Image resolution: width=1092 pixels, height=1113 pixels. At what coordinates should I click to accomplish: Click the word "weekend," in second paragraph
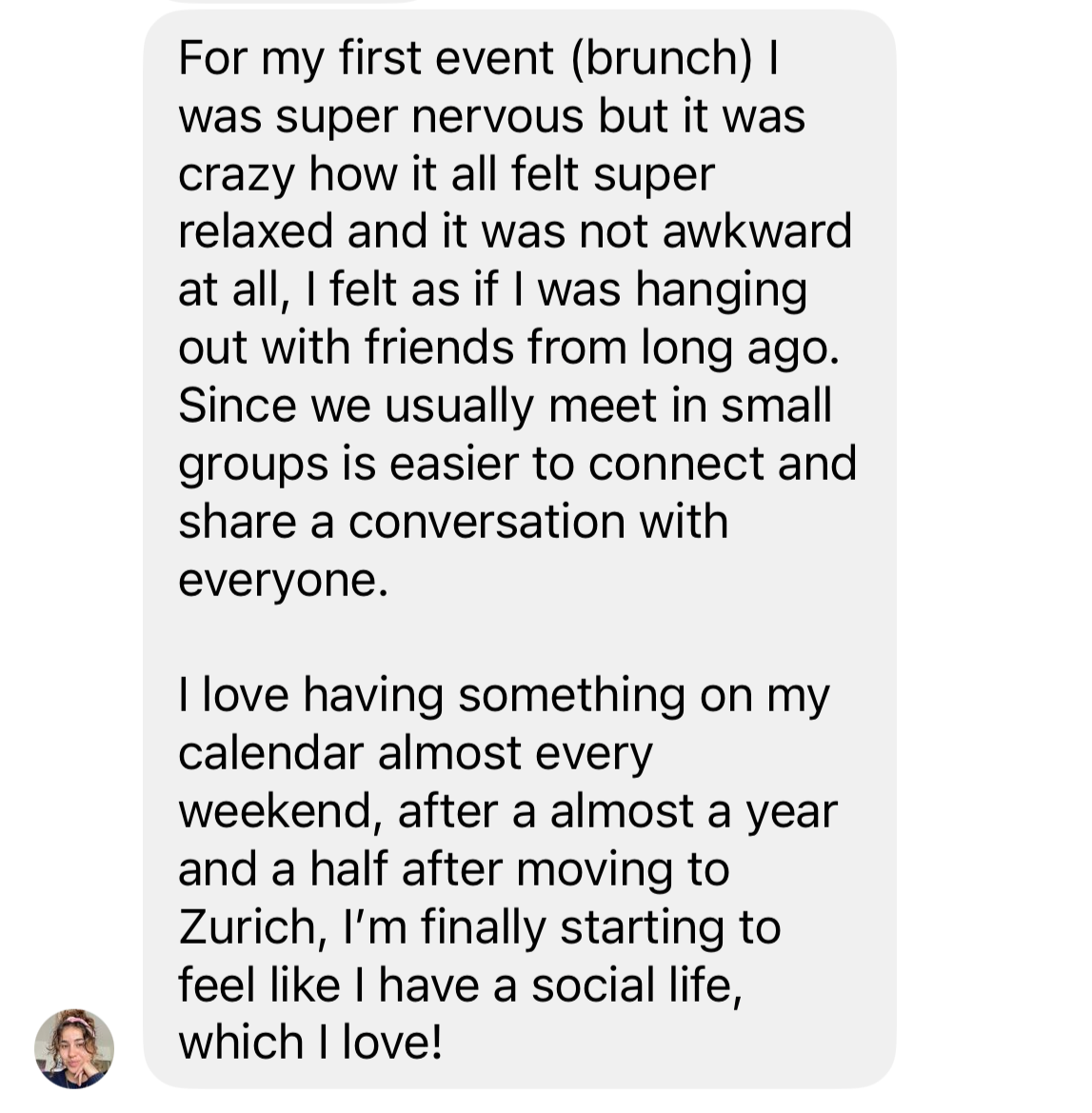pos(281,810)
